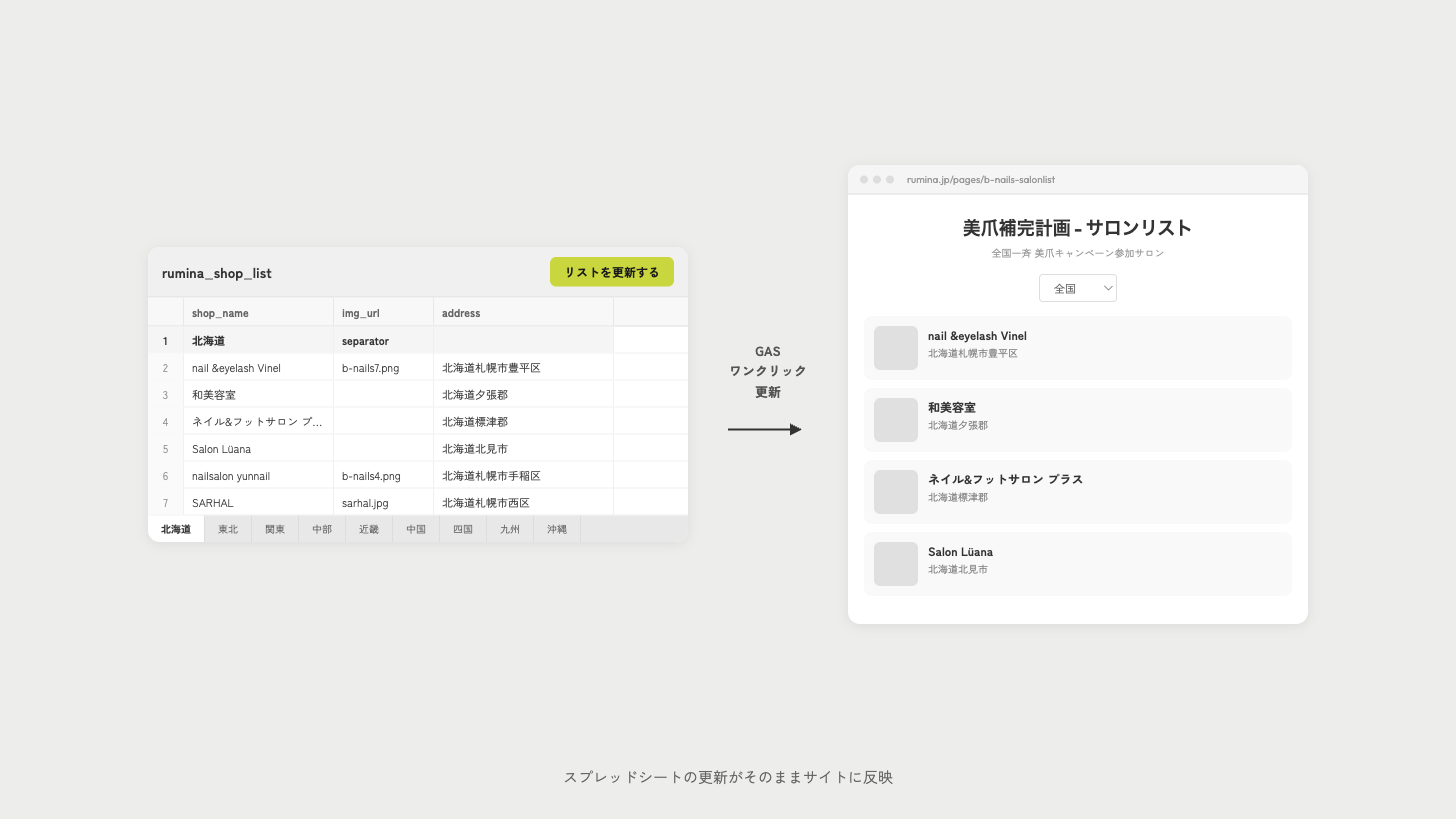
Task: Click the 北海道札幌市西区 address cell
Action: point(487,502)
